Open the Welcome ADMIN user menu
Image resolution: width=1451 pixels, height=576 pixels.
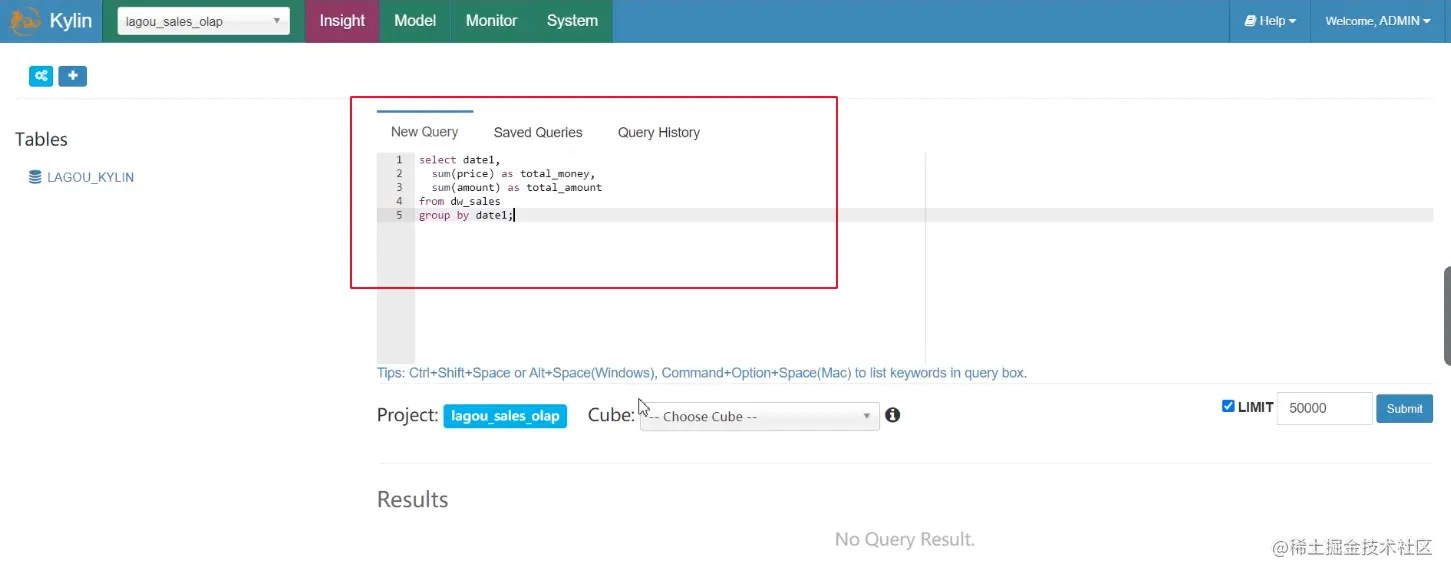tap(1377, 21)
